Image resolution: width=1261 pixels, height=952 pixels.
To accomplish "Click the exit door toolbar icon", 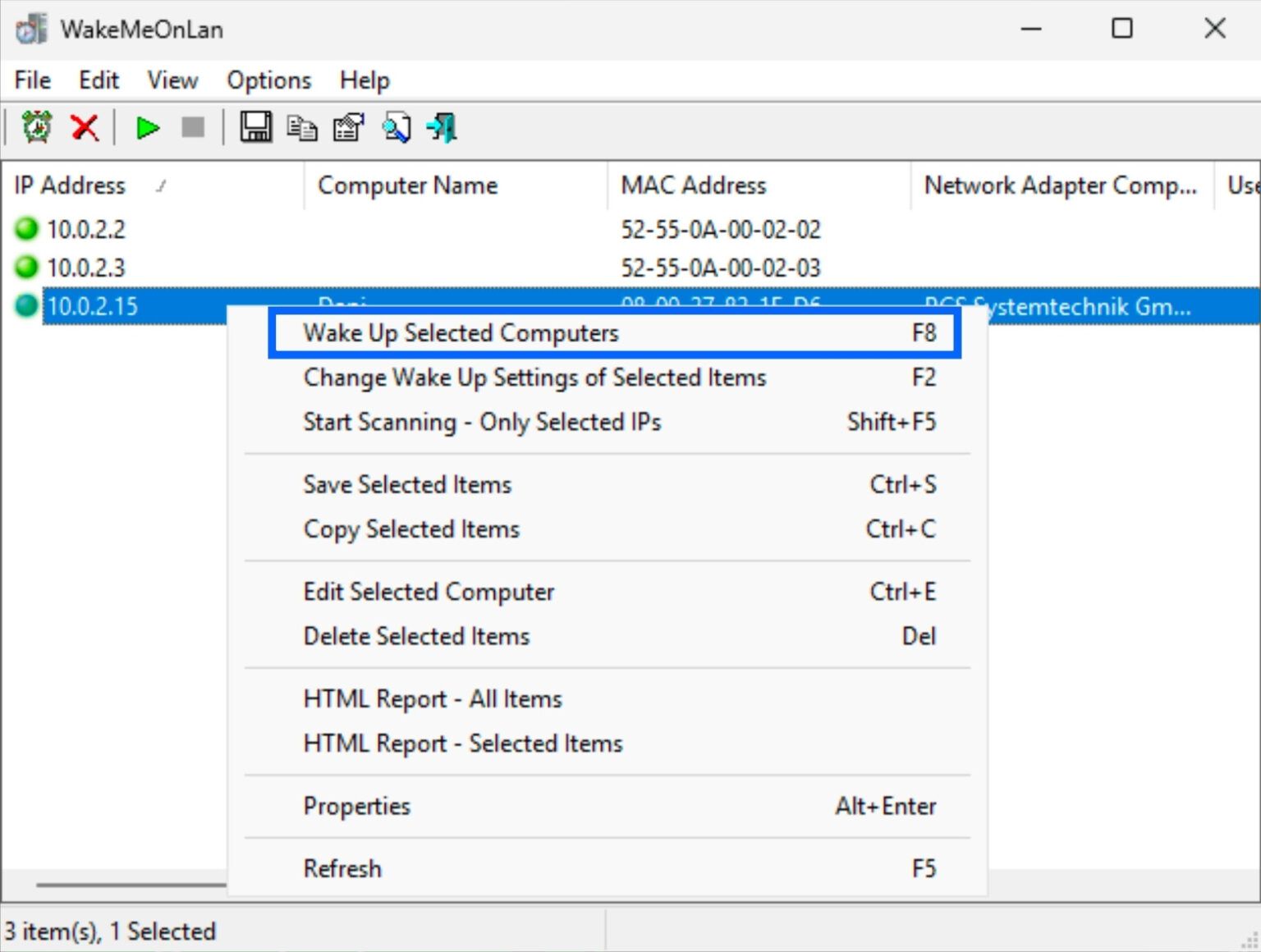I will (442, 128).
